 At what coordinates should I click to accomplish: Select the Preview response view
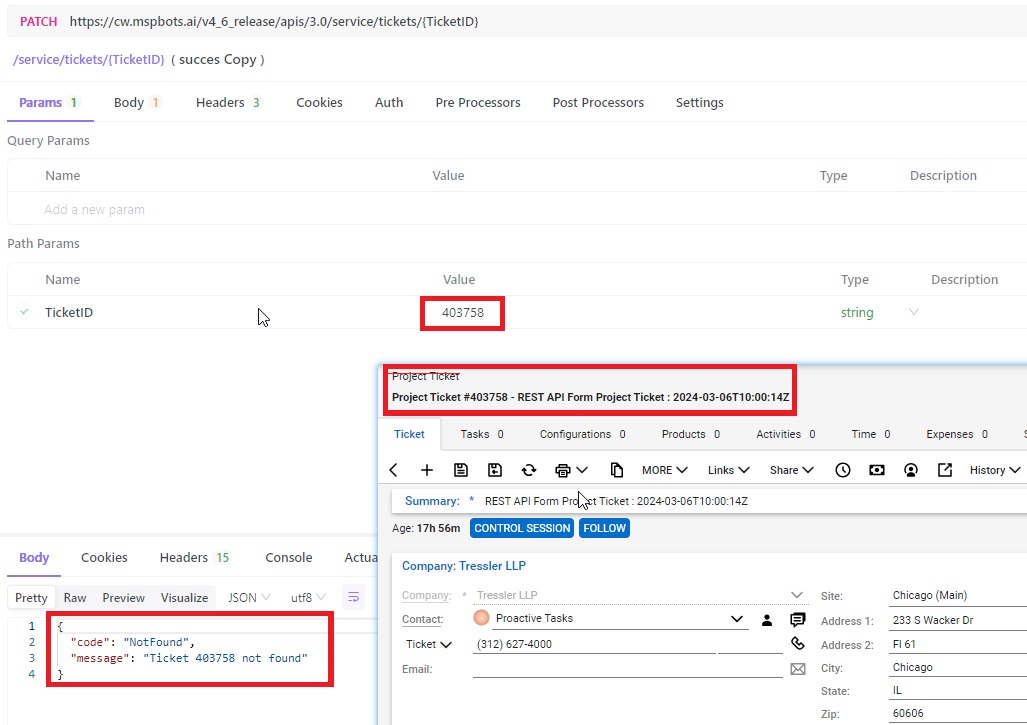pyautogui.click(x=123, y=597)
